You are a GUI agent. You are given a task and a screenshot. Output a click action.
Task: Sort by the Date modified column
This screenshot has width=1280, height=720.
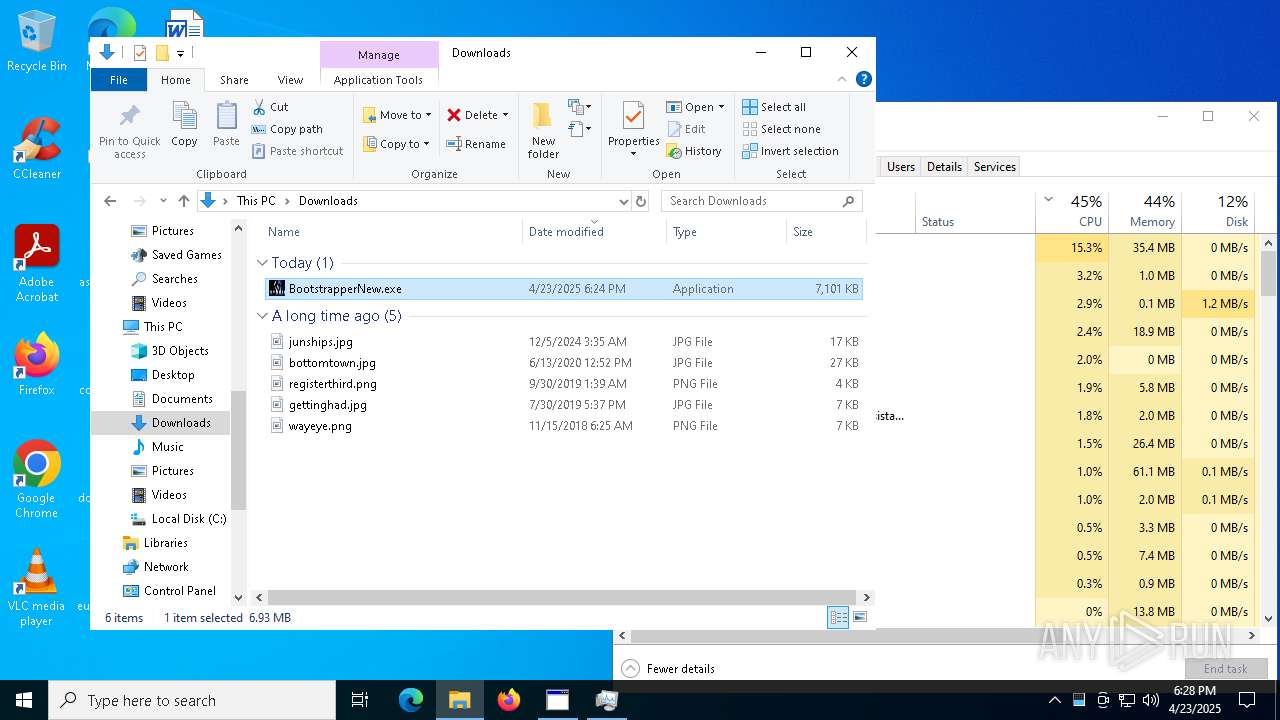(594, 232)
